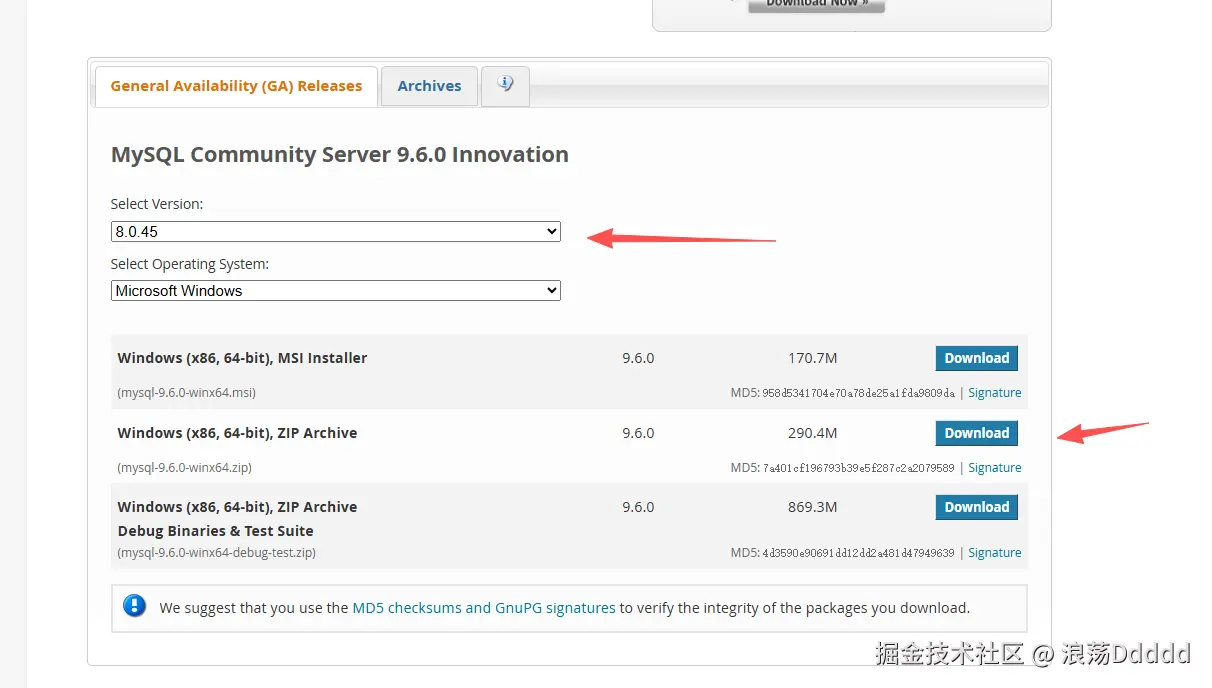The height and width of the screenshot is (688, 1212).
Task: Switch to the Archives tab
Action: 429,86
